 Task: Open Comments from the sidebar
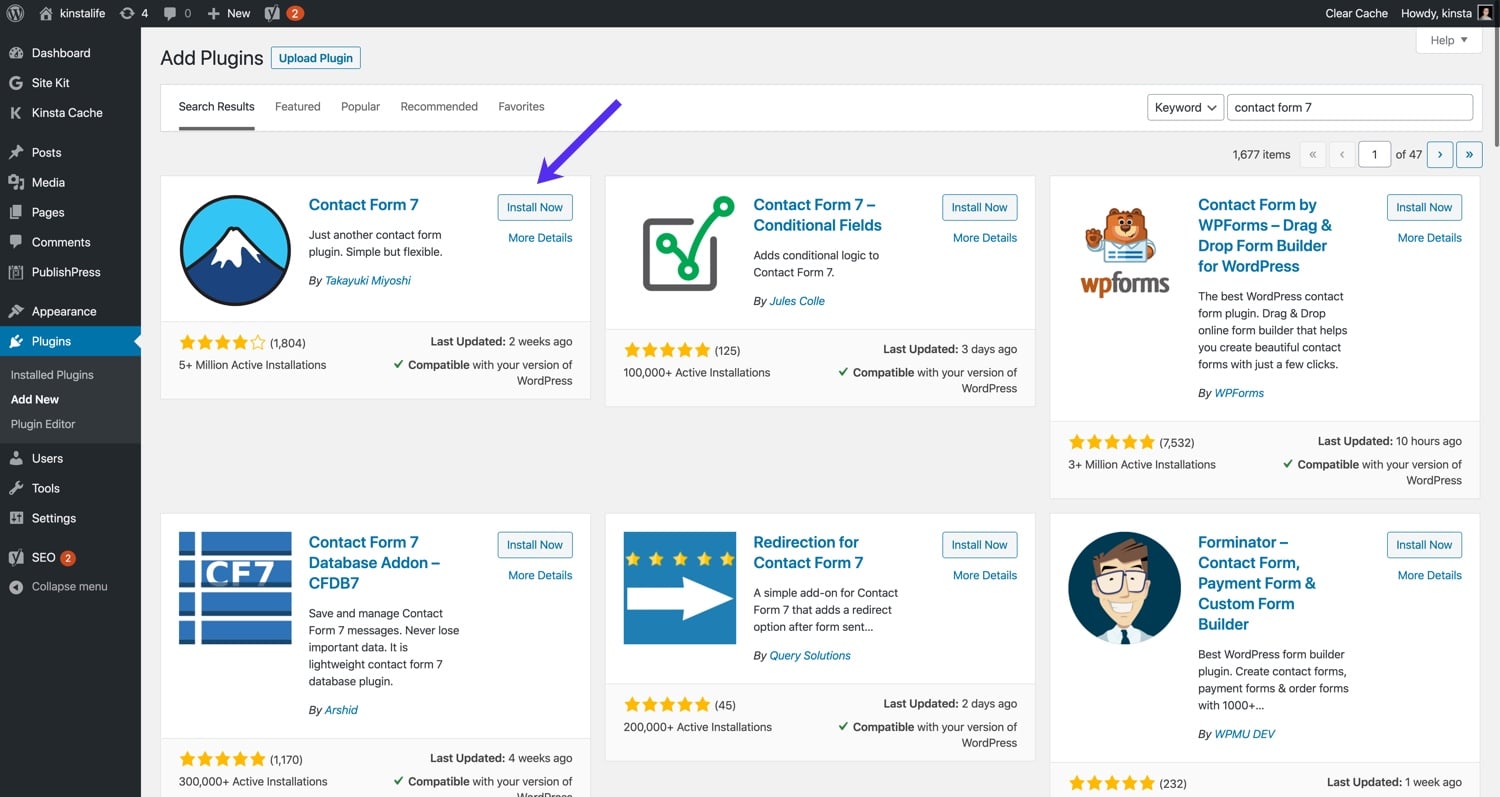[x=62, y=242]
